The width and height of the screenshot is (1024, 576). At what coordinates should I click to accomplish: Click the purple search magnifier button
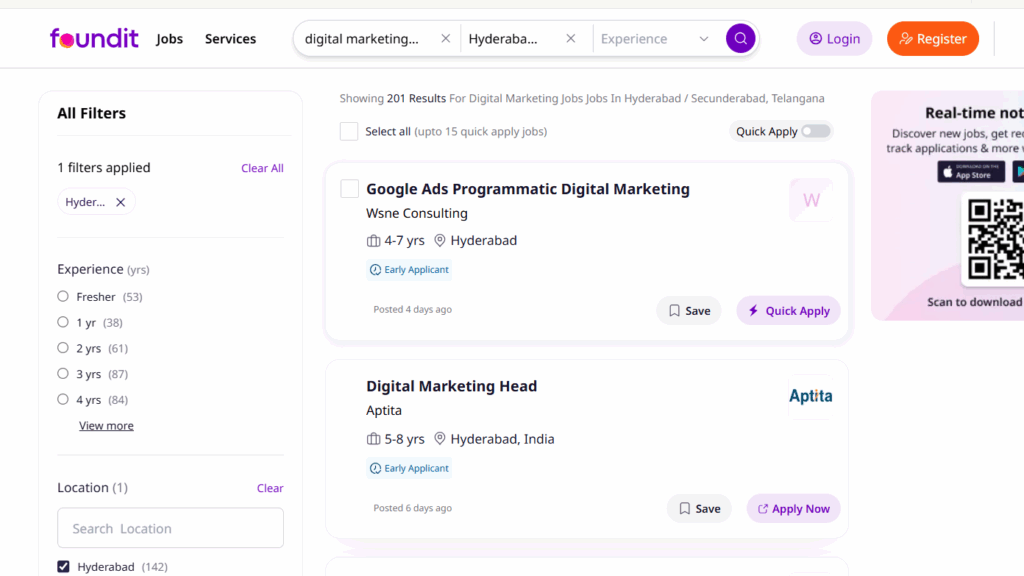coord(741,39)
